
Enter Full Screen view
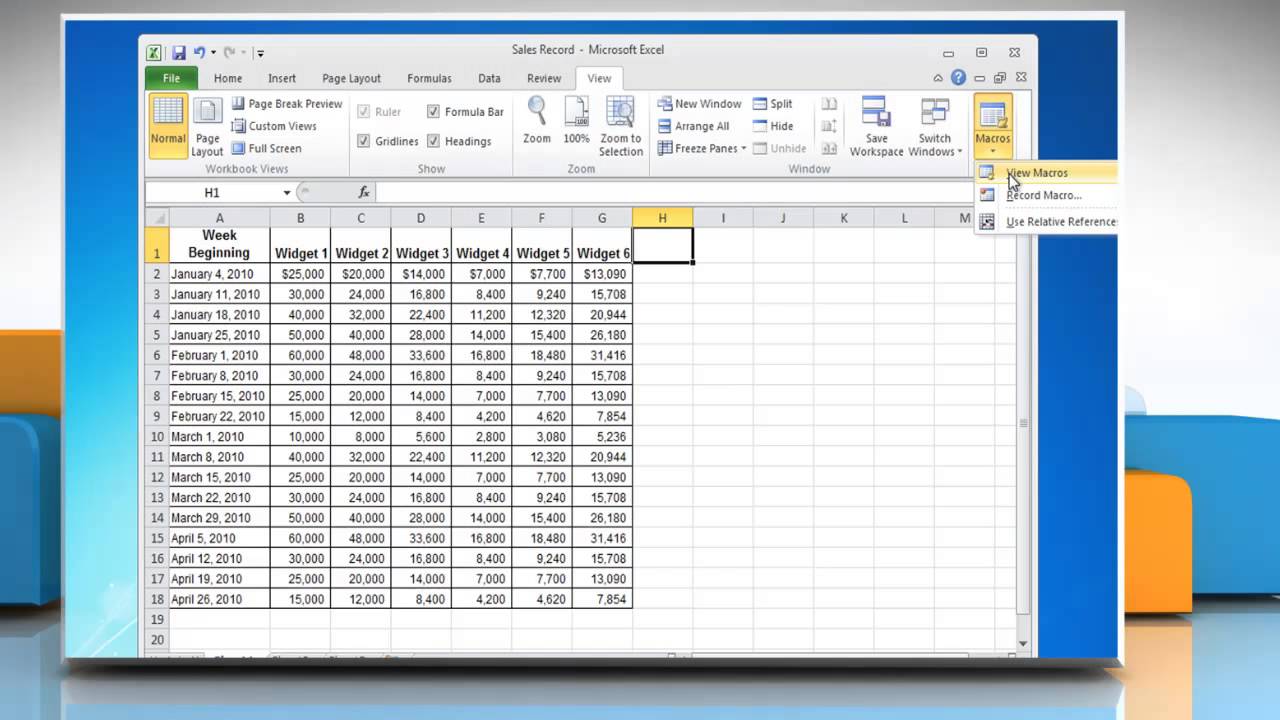point(266,148)
